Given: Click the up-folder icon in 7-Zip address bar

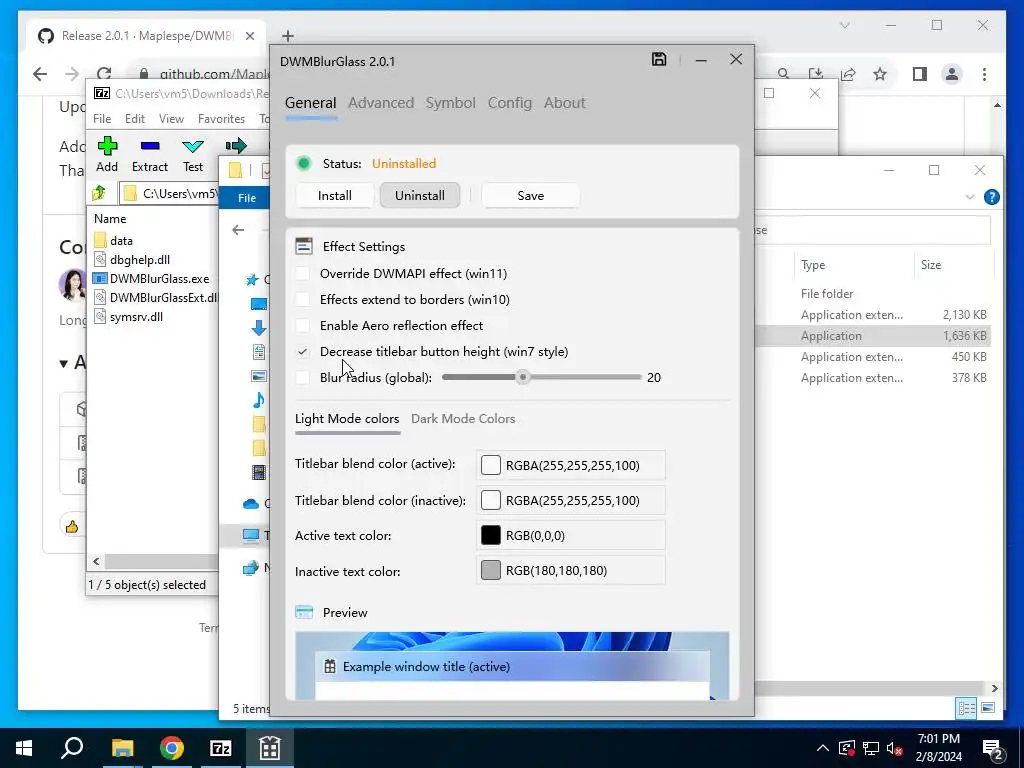Looking at the screenshot, I should pos(99,193).
